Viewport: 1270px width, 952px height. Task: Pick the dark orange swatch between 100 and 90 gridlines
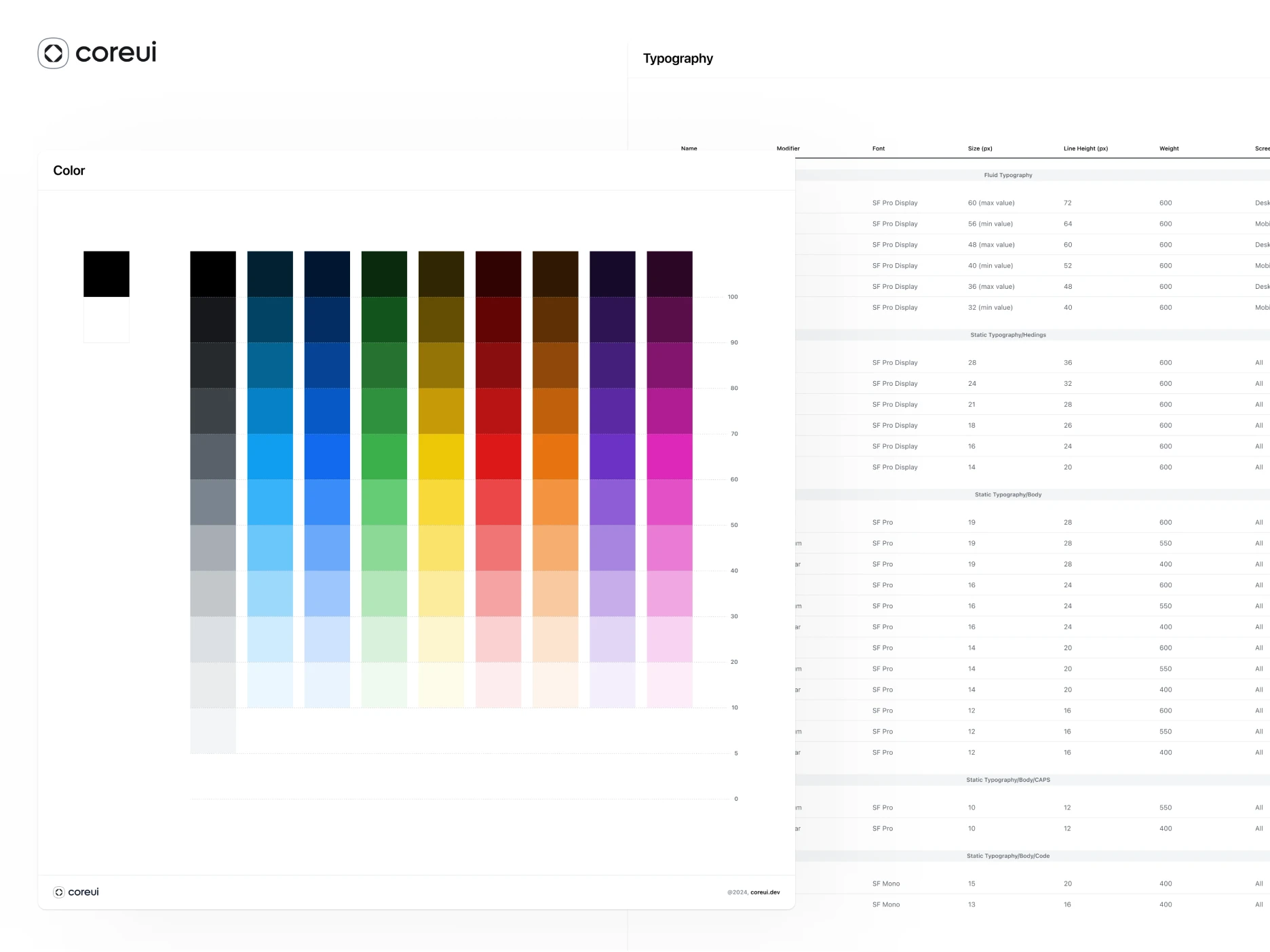point(556,319)
